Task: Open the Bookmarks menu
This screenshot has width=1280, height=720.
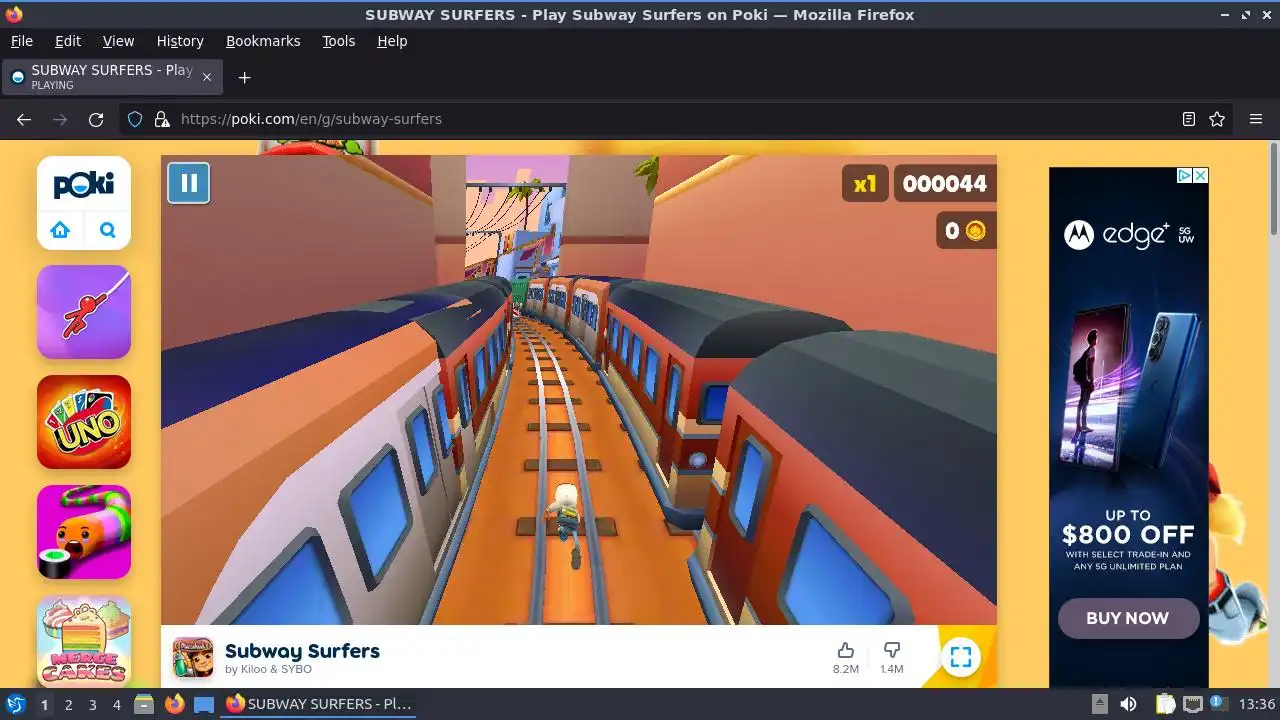Action: (263, 41)
